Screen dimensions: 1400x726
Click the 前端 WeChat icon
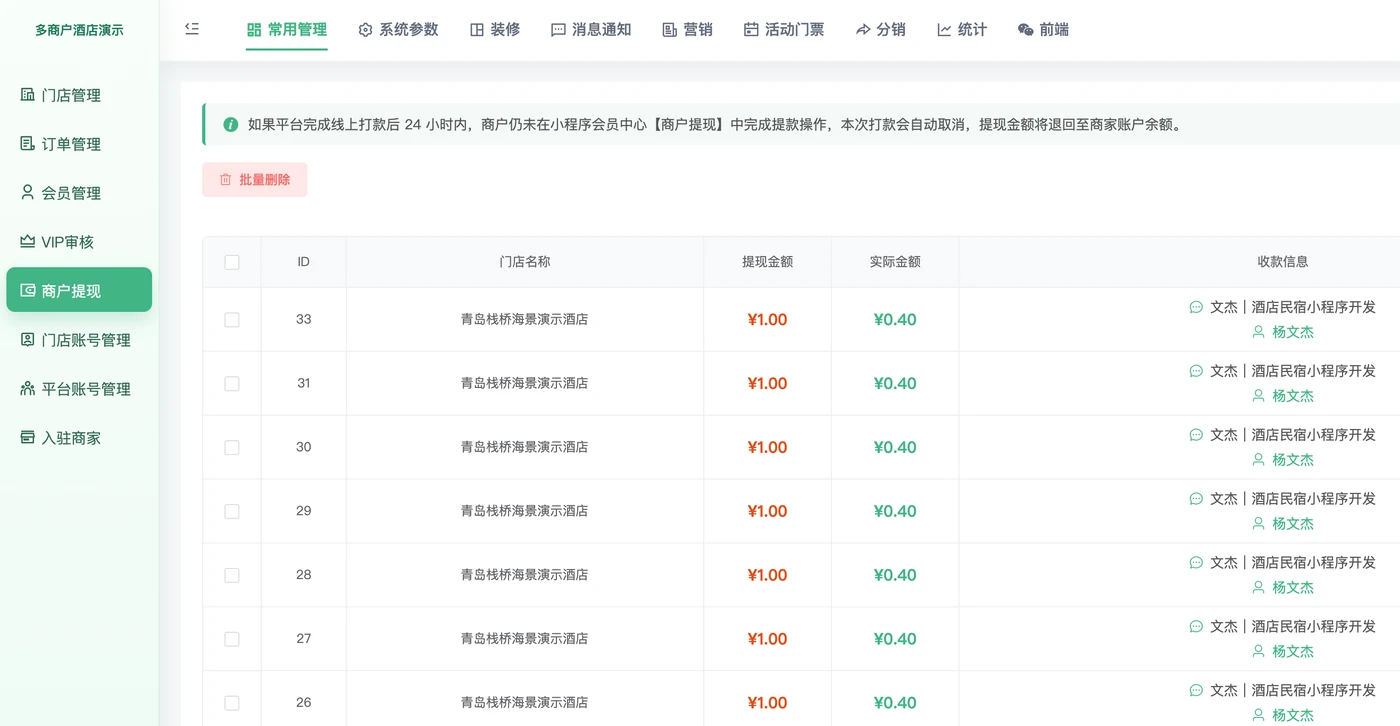coord(1025,30)
